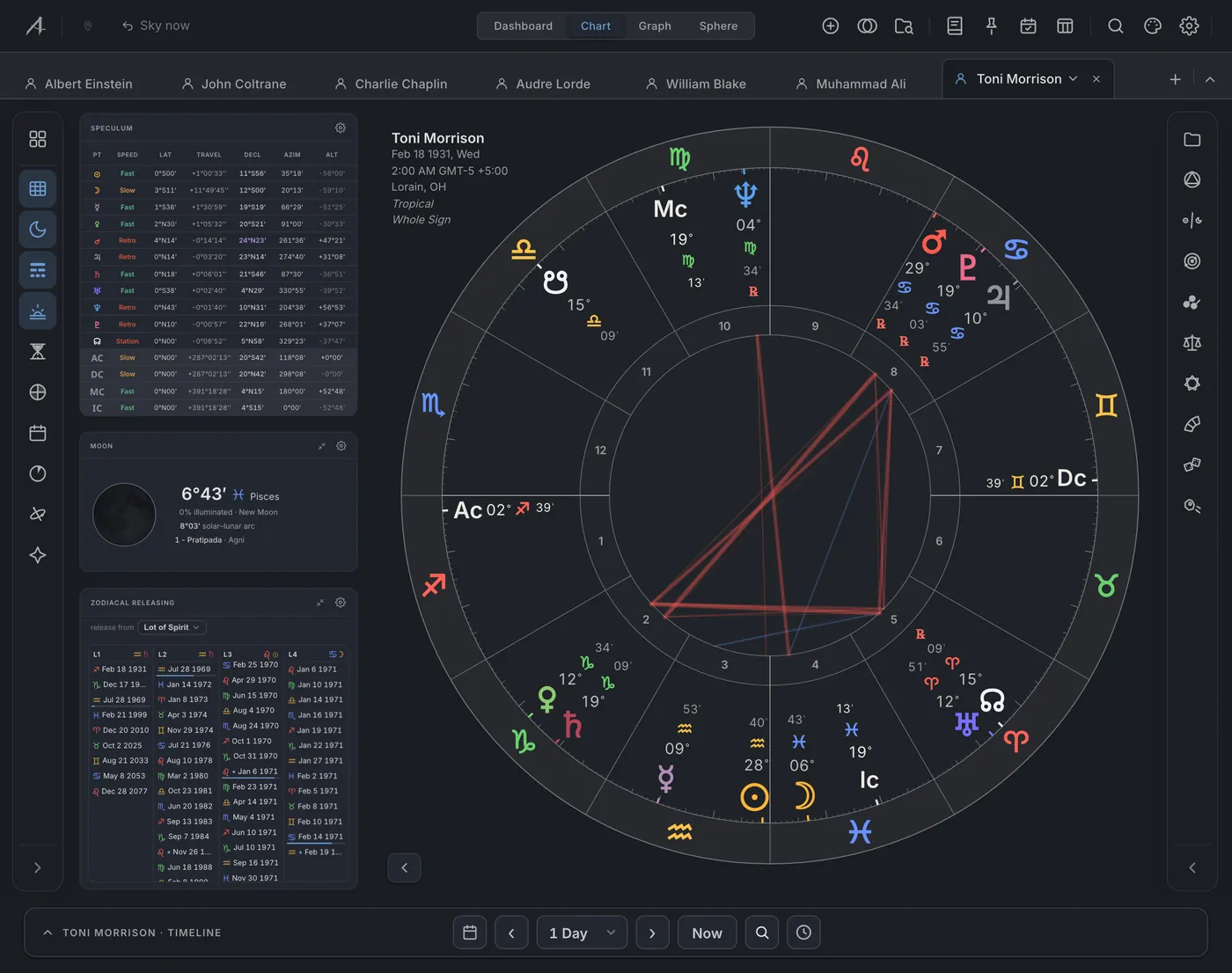Open the Moon panel settings gear
This screenshot has height=973, width=1232.
tap(341, 446)
